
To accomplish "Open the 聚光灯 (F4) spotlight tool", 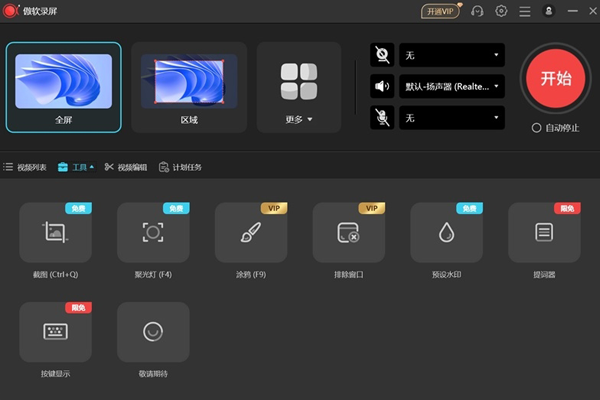I will (153, 232).
